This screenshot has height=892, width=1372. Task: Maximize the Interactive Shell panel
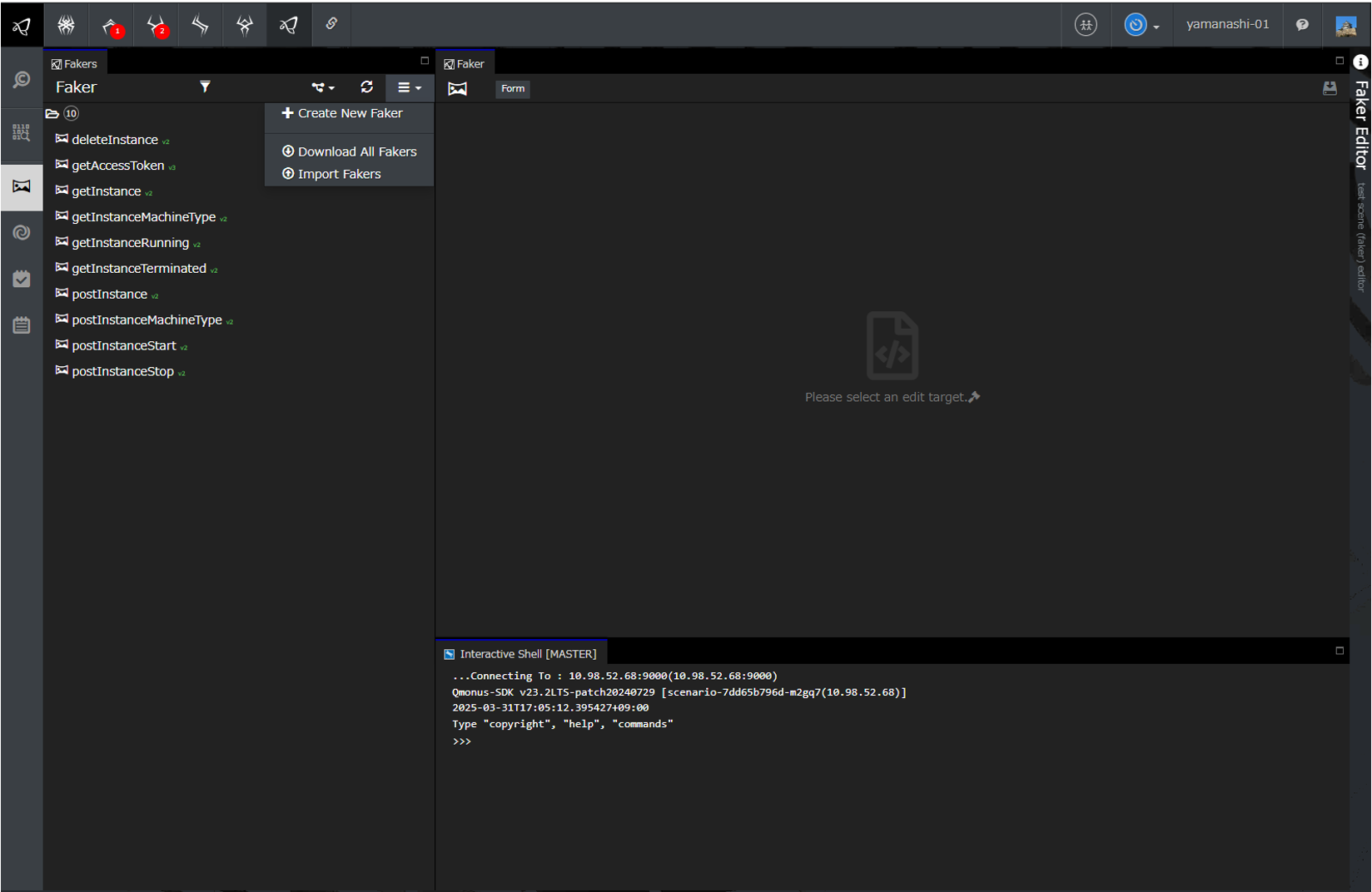click(1340, 651)
